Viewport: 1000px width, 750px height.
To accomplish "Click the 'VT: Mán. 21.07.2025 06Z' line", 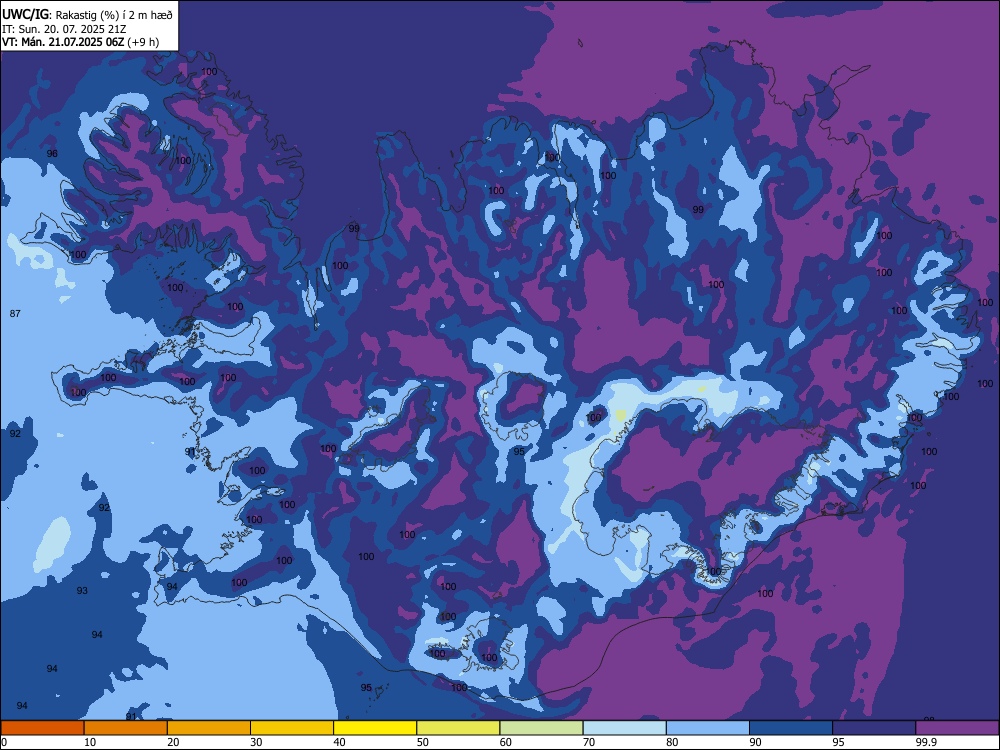I will (x=63, y=43).
